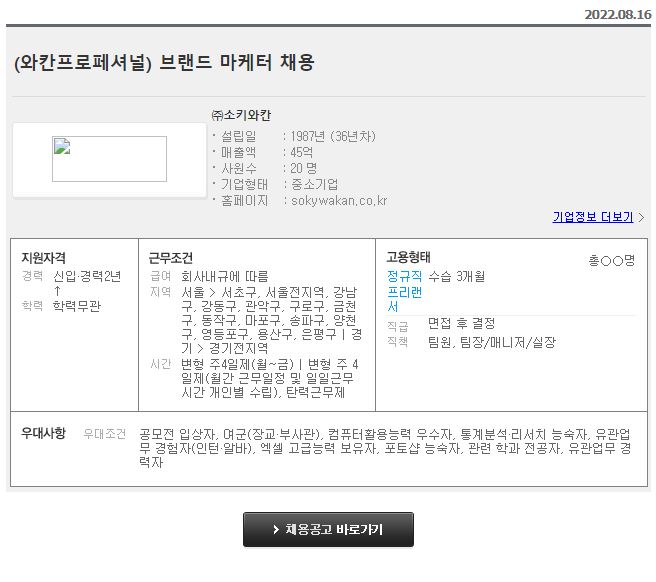Click the 시간 label in 근무조건
656x582 pixels.
pos(161,364)
